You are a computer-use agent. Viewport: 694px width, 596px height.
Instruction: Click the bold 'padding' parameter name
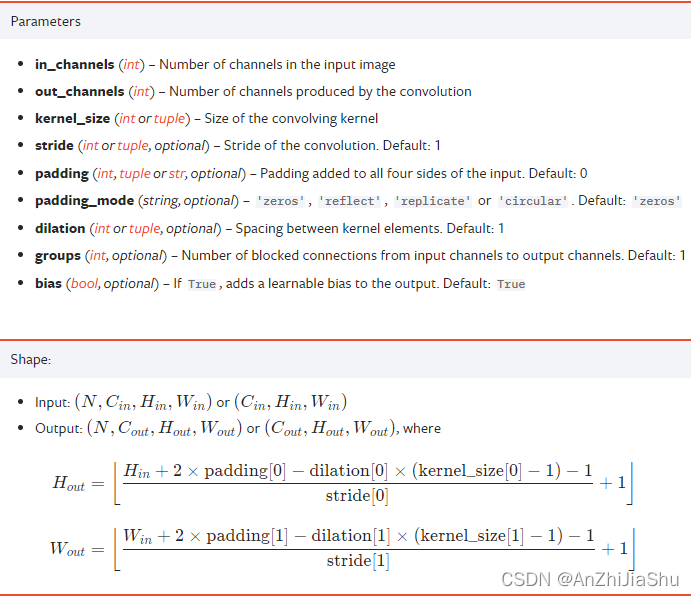pyautogui.click(x=62, y=174)
